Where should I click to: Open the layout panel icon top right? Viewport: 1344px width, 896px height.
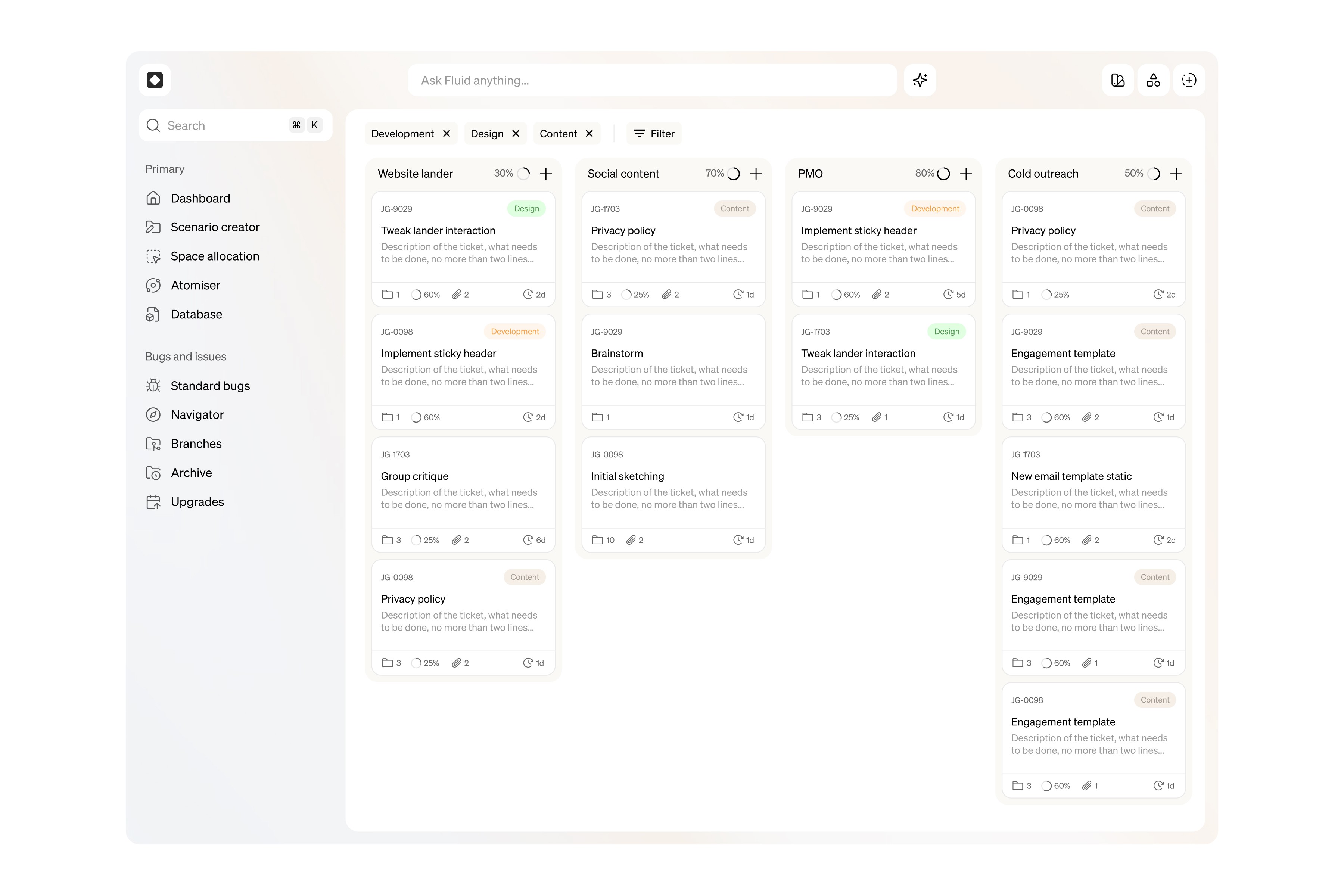click(x=1118, y=80)
